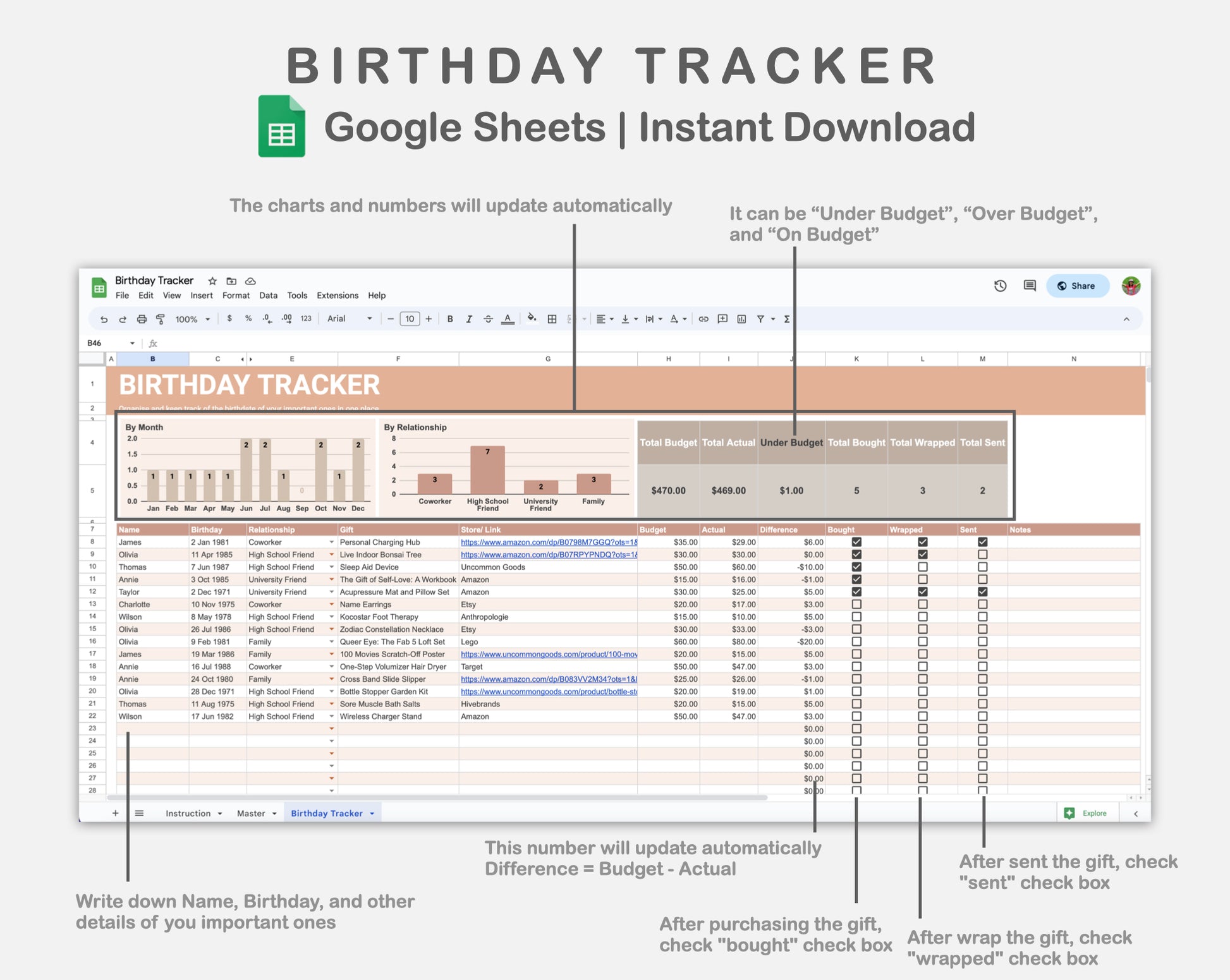Image resolution: width=1230 pixels, height=980 pixels.
Task: Check Sent checkbox for Olivia row 9
Action: coord(982,554)
